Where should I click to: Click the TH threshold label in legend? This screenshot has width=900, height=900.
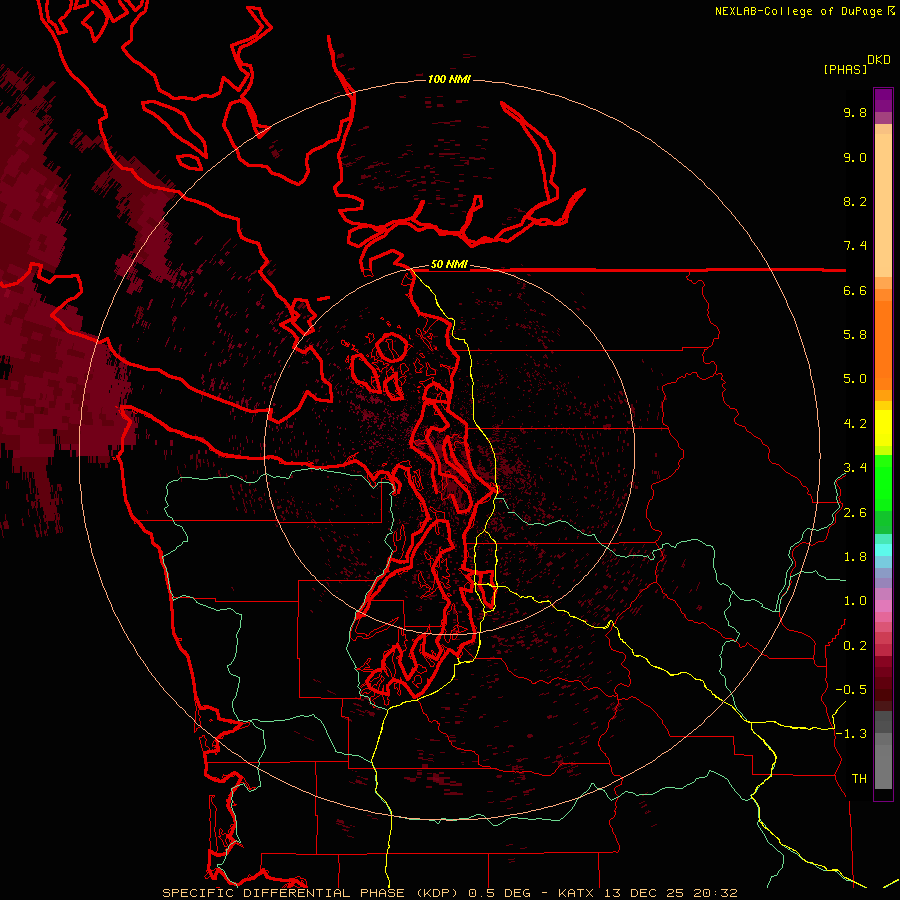(859, 779)
